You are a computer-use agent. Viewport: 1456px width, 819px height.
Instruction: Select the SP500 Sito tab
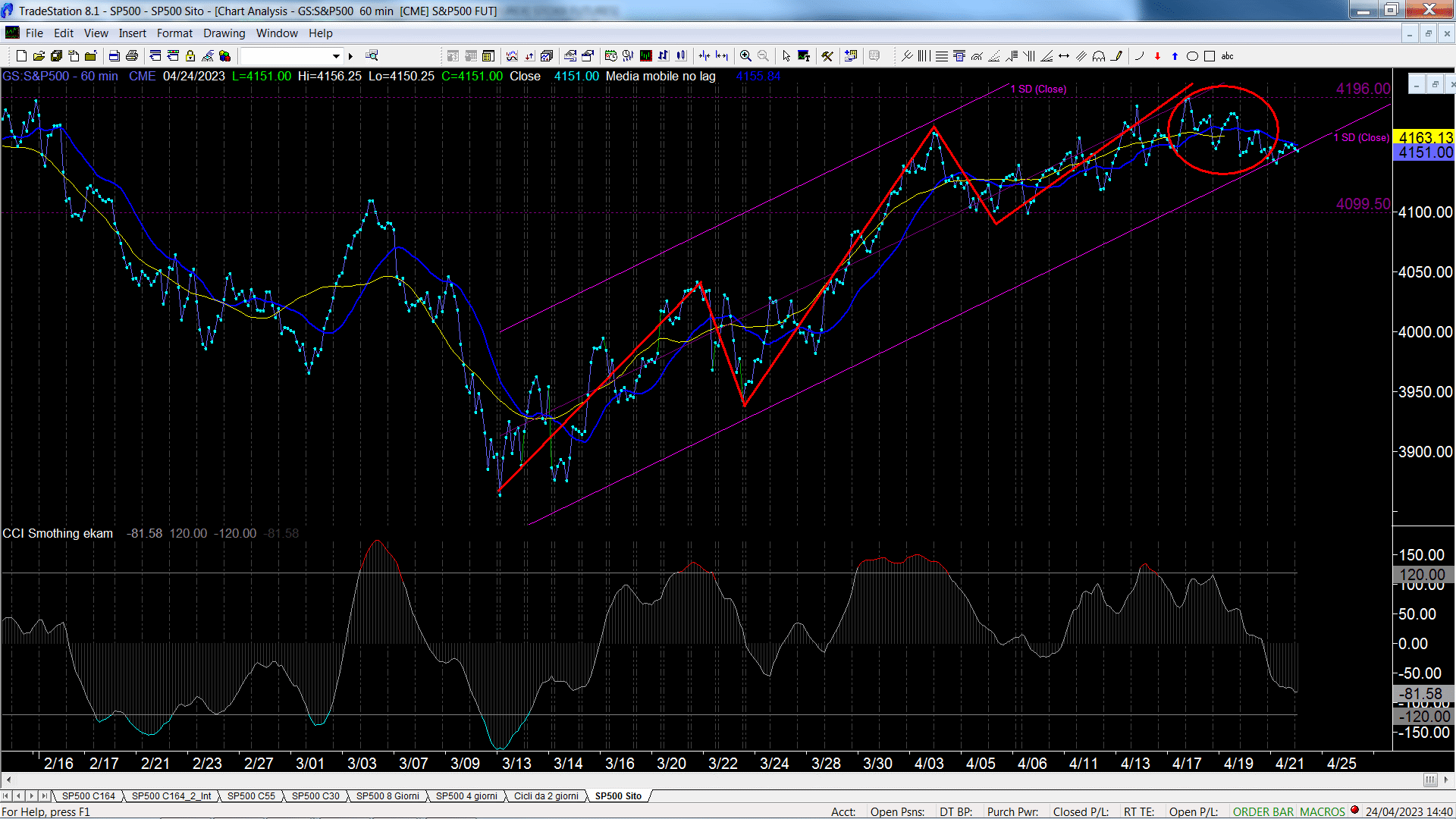618,796
